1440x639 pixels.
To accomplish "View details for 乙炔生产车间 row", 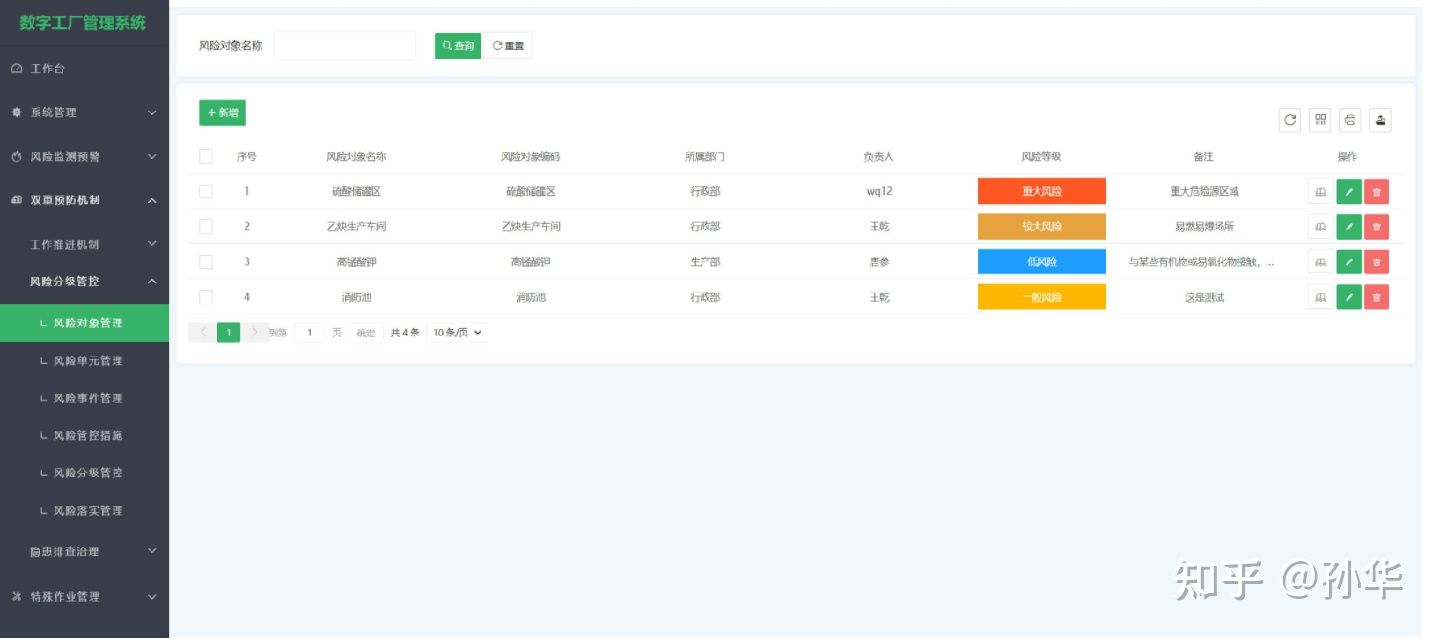I will point(1320,226).
